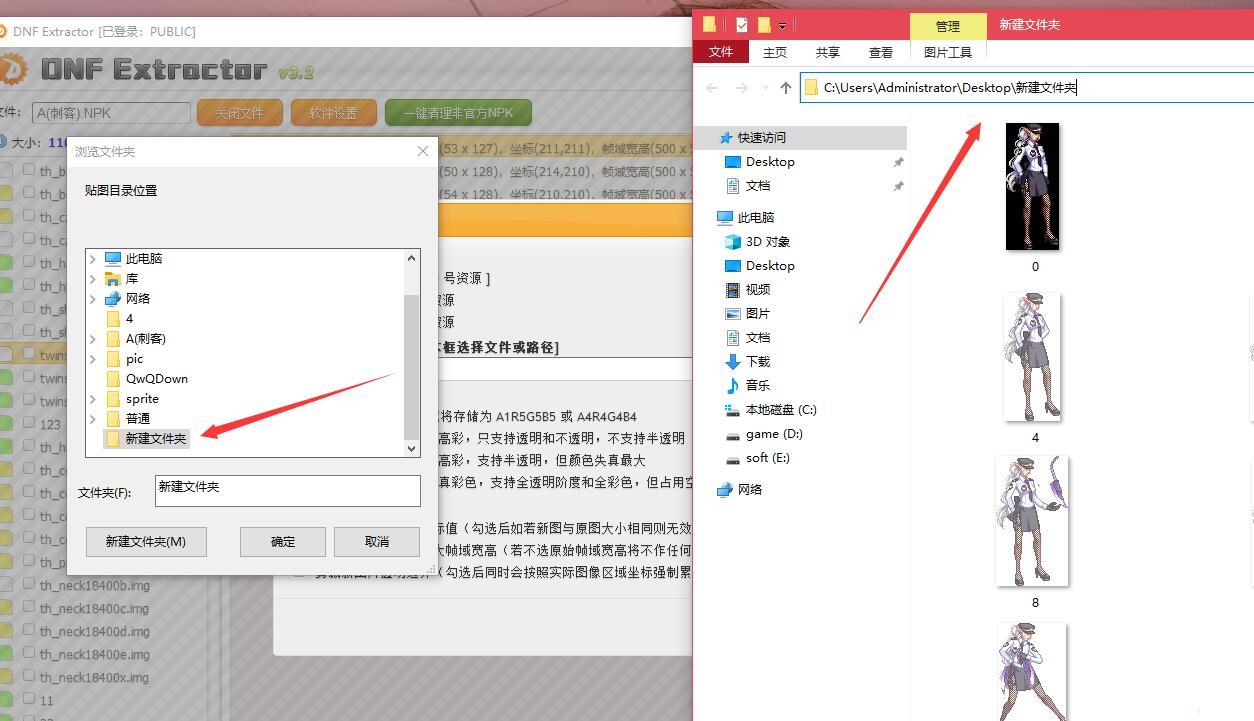Toggle checkbox for item 11
The image size is (1254, 721).
pos(29,700)
